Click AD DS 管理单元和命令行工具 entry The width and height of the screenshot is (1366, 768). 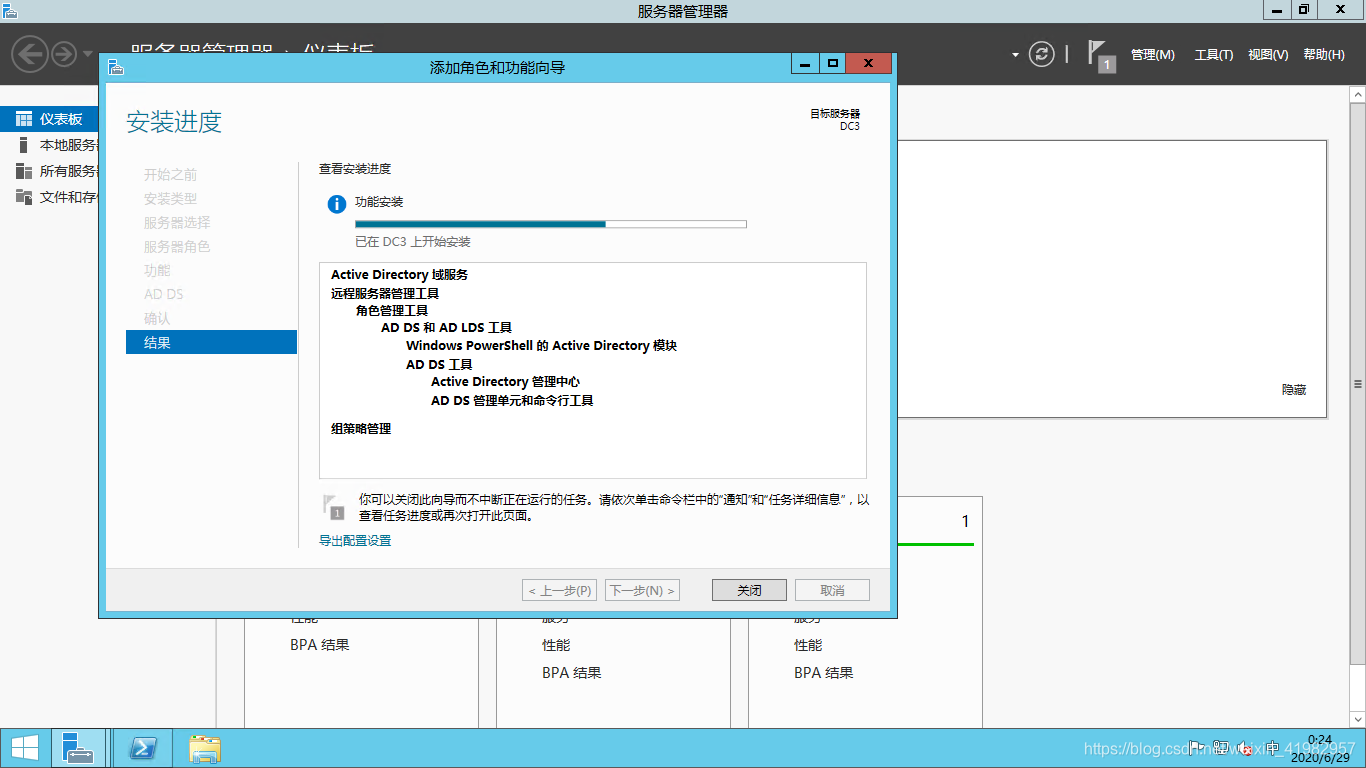pyautogui.click(x=512, y=401)
